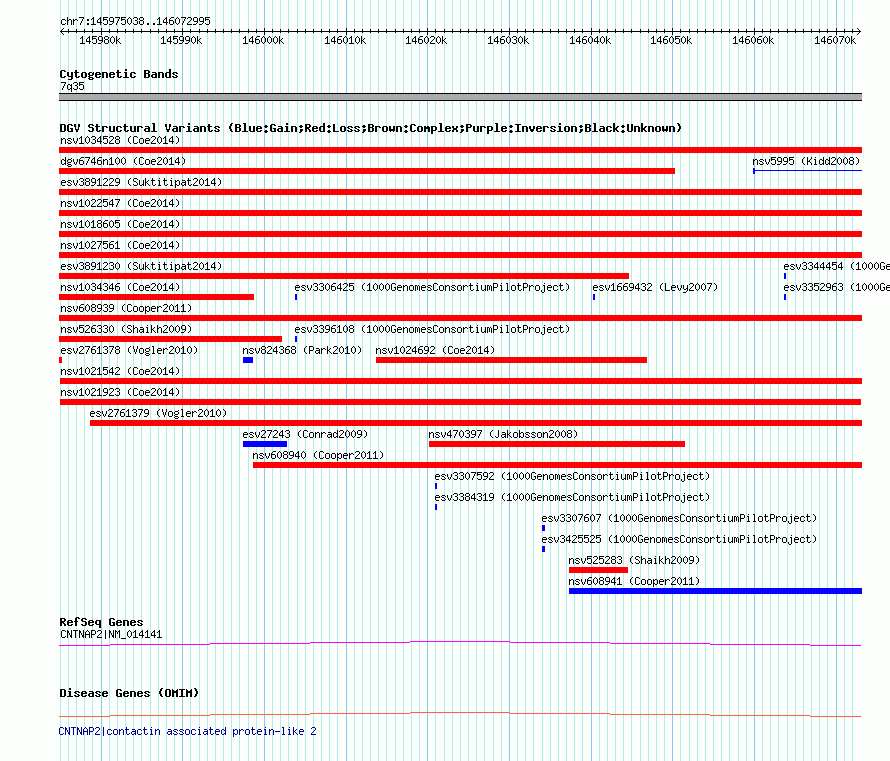Click the 7q35 band label

[x=72, y=86]
